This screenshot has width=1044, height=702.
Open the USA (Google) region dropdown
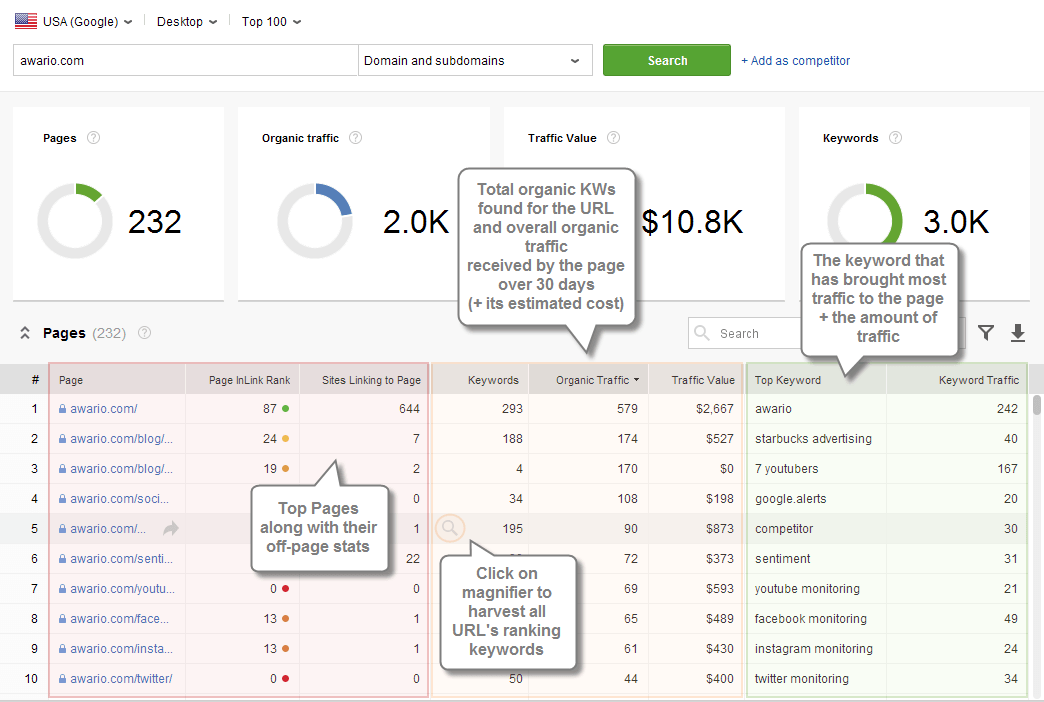[75, 20]
